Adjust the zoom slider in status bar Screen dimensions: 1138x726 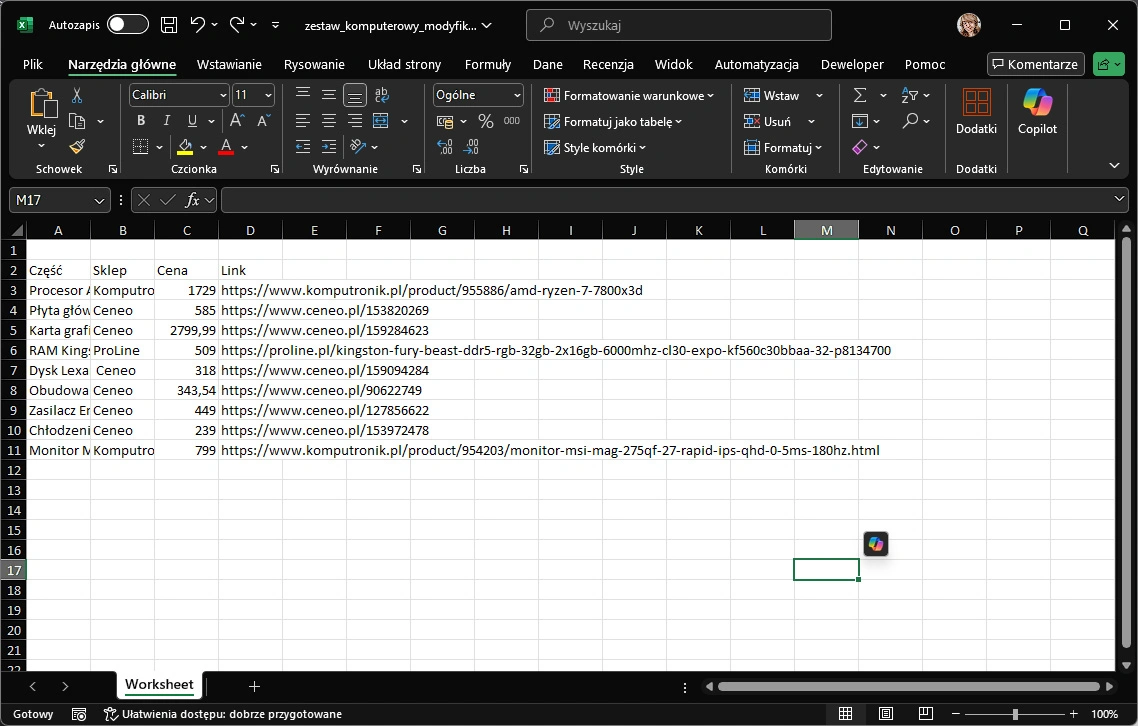tap(1015, 714)
